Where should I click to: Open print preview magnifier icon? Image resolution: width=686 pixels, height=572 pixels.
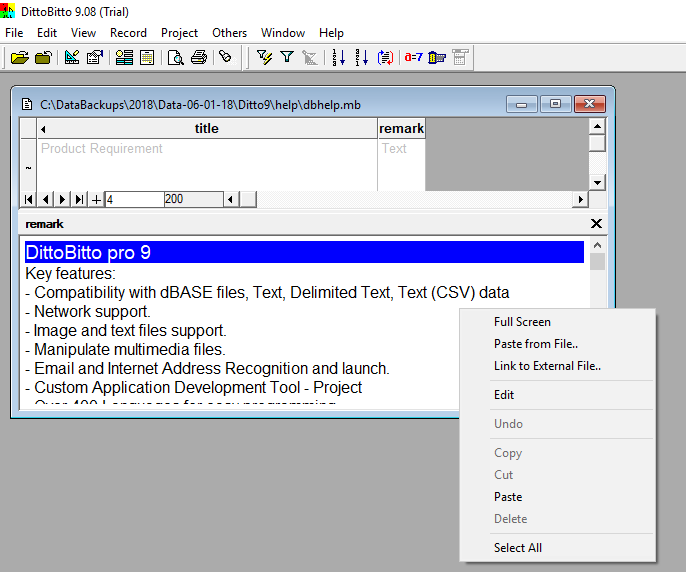[175, 57]
